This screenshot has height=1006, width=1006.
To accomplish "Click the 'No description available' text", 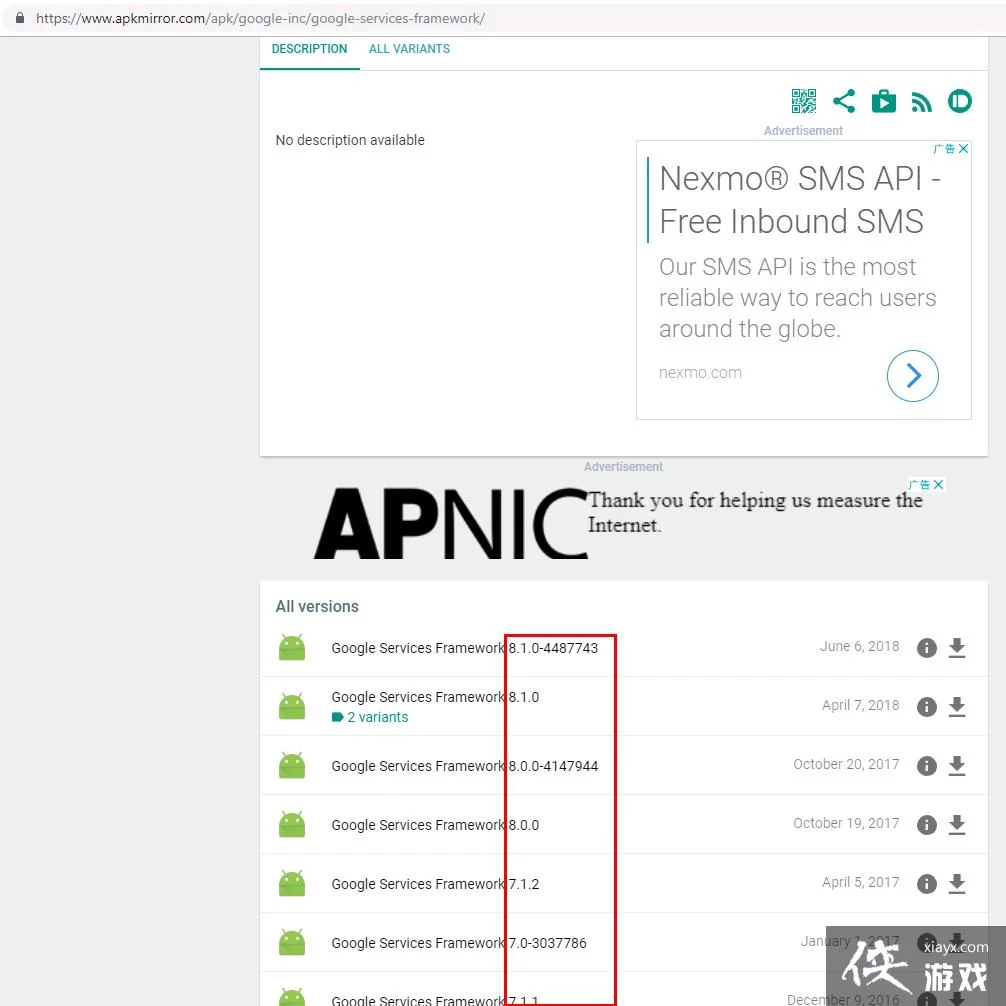I will tap(350, 140).
